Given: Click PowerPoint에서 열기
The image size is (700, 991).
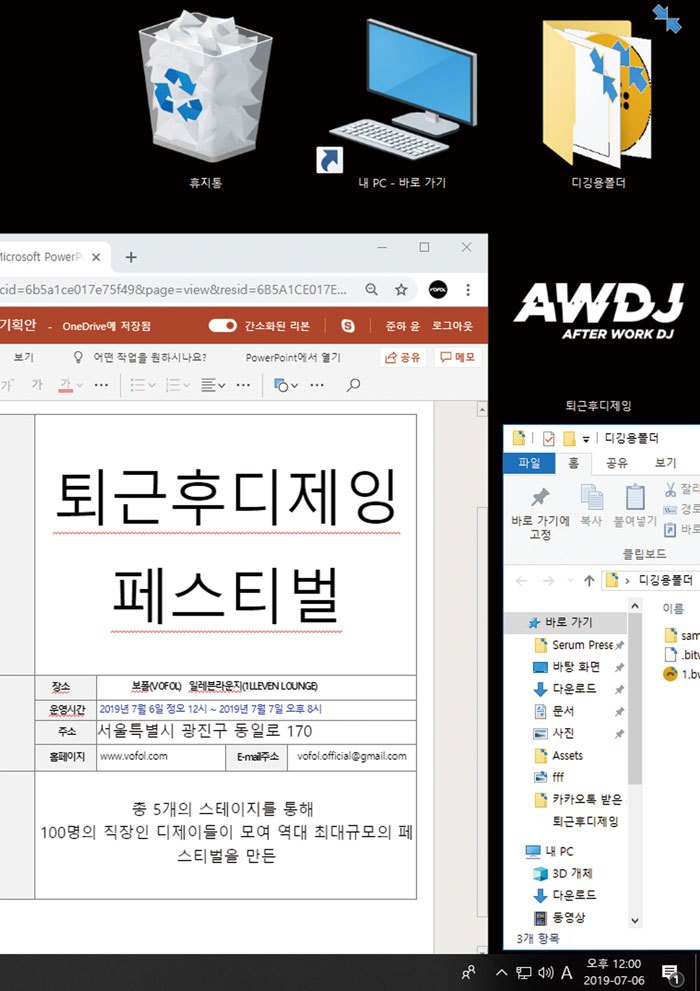Looking at the screenshot, I should pyautogui.click(x=293, y=357).
